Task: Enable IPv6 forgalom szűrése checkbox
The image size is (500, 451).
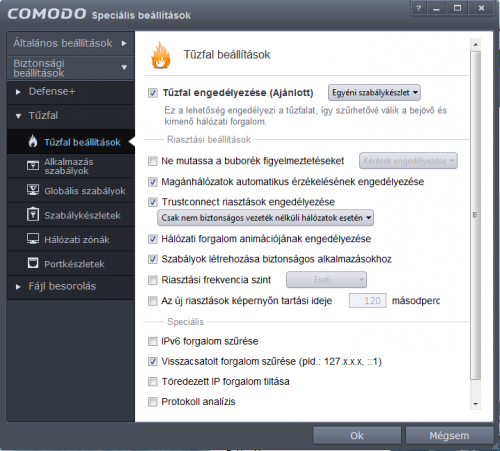Action: (153, 341)
